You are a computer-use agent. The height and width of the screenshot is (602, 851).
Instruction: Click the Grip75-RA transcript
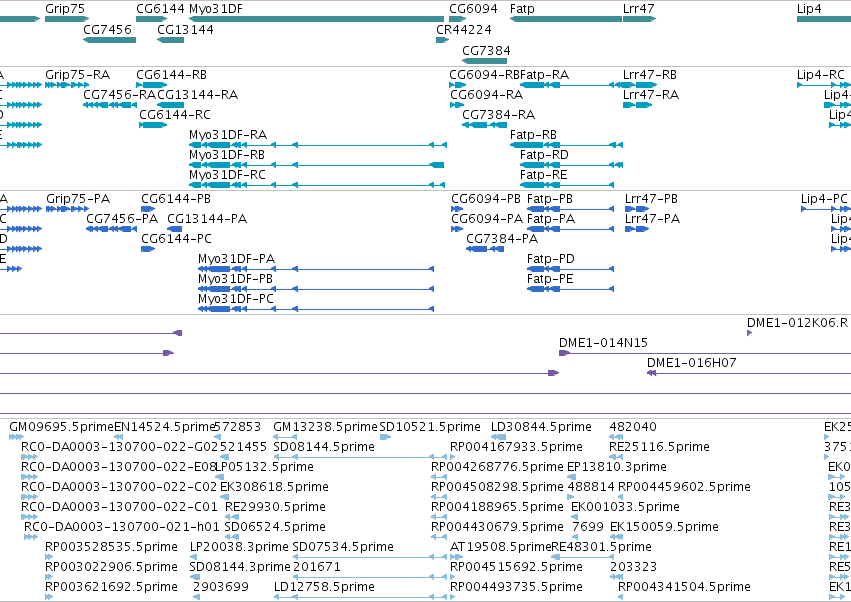click(x=67, y=85)
